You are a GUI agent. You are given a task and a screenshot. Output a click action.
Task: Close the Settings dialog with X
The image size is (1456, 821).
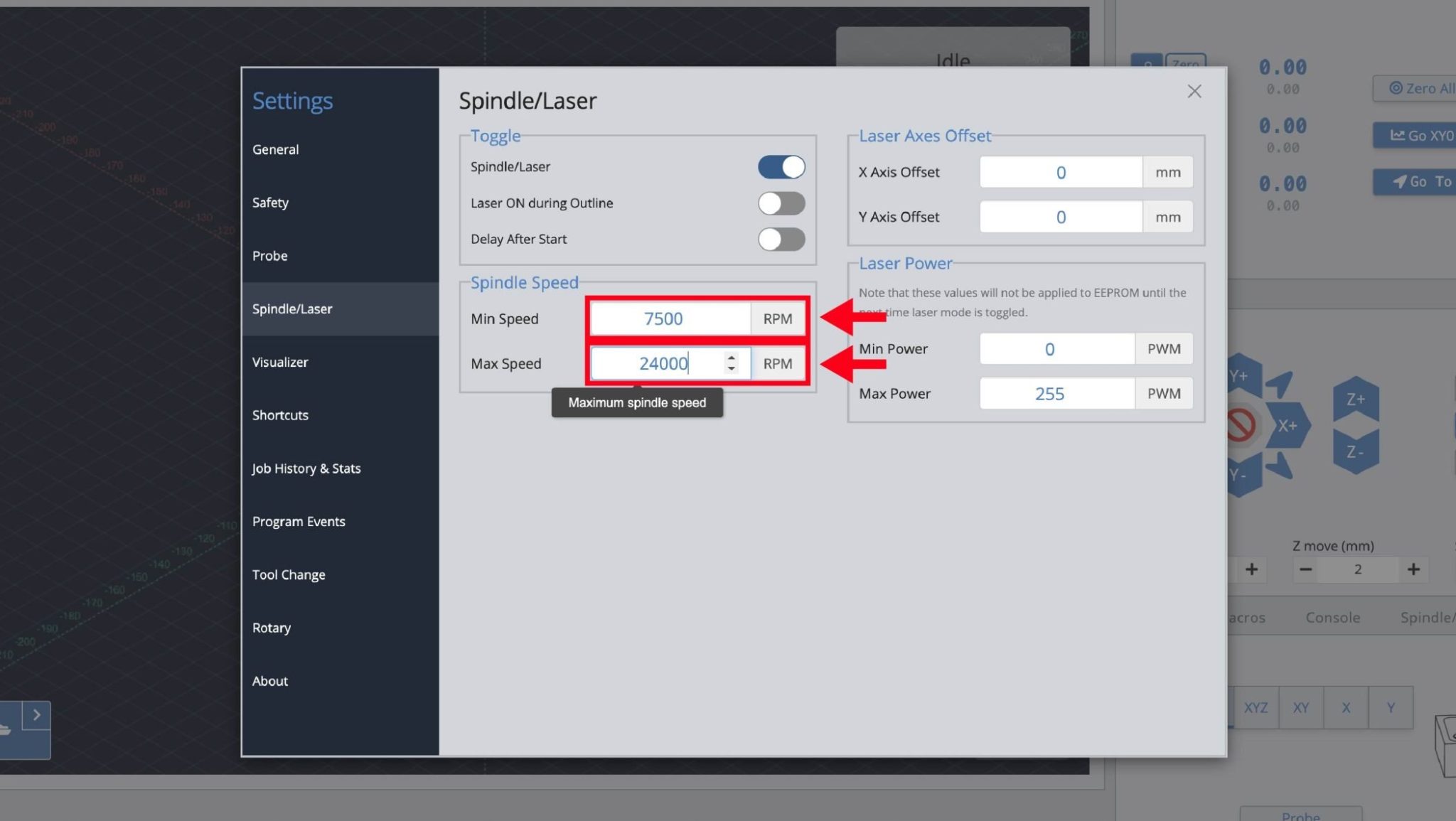coord(1194,92)
